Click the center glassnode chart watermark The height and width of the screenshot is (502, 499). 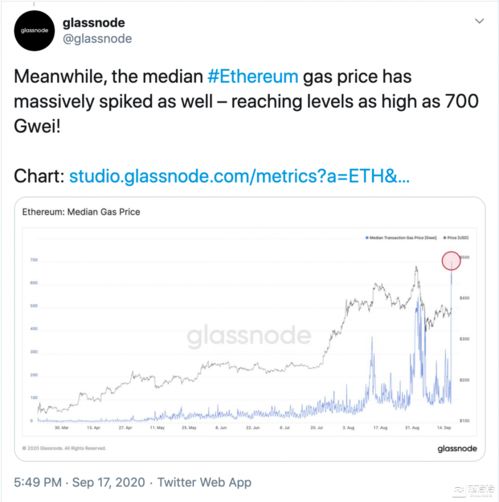pyautogui.click(x=249, y=335)
